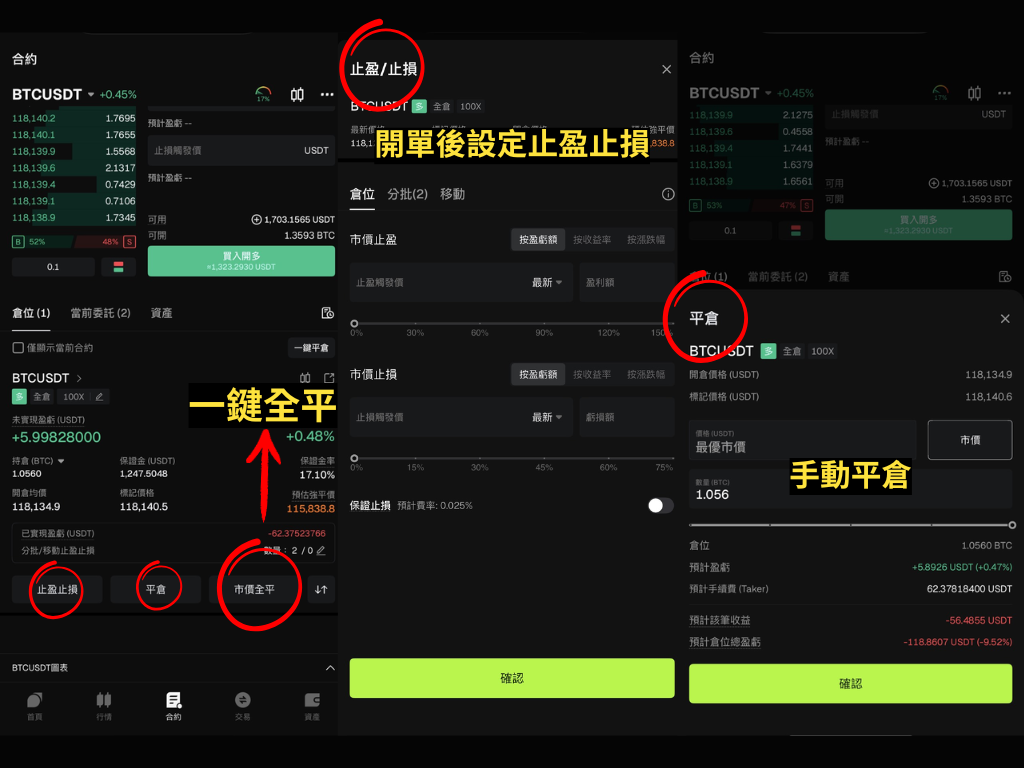Viewport: 1024px width, 768px height.
Task: Switch to the 當前委託 (2) tab
Action: click(x=100, y=313)
